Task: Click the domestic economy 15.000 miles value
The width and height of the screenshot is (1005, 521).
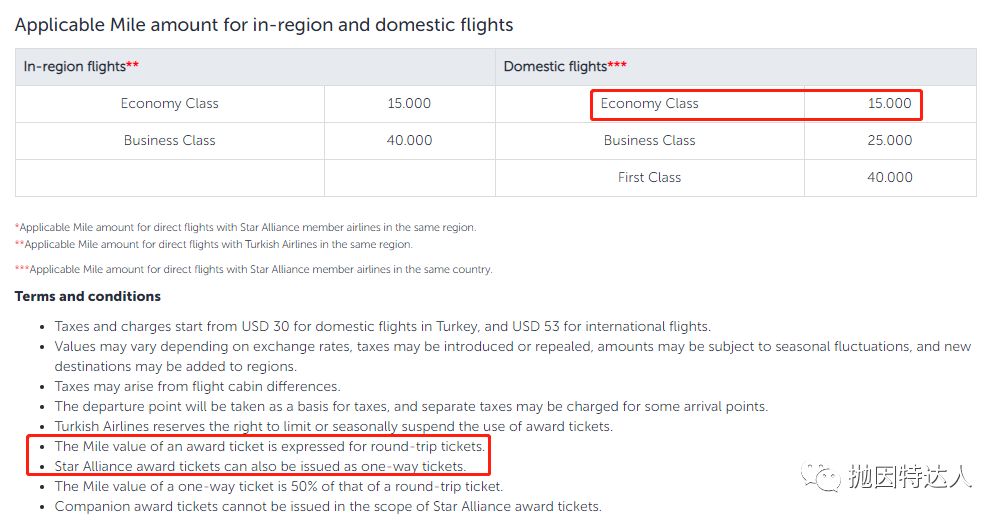Action: pyautogui.click(x=890, y=104)
